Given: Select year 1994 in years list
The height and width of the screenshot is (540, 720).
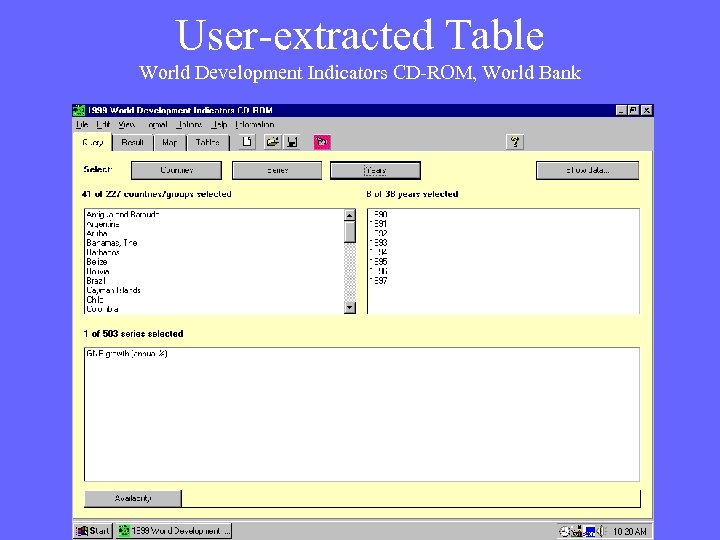Looking at the screenshot, I should pos(379,252).
